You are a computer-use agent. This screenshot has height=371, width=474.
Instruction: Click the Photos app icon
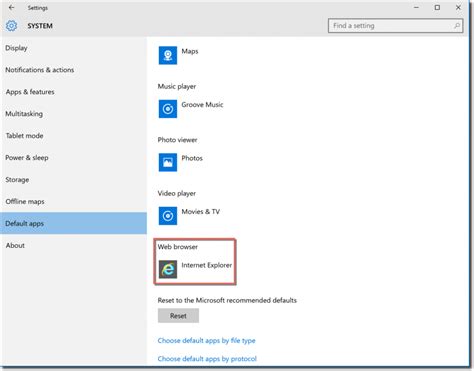tap(168, 162)
